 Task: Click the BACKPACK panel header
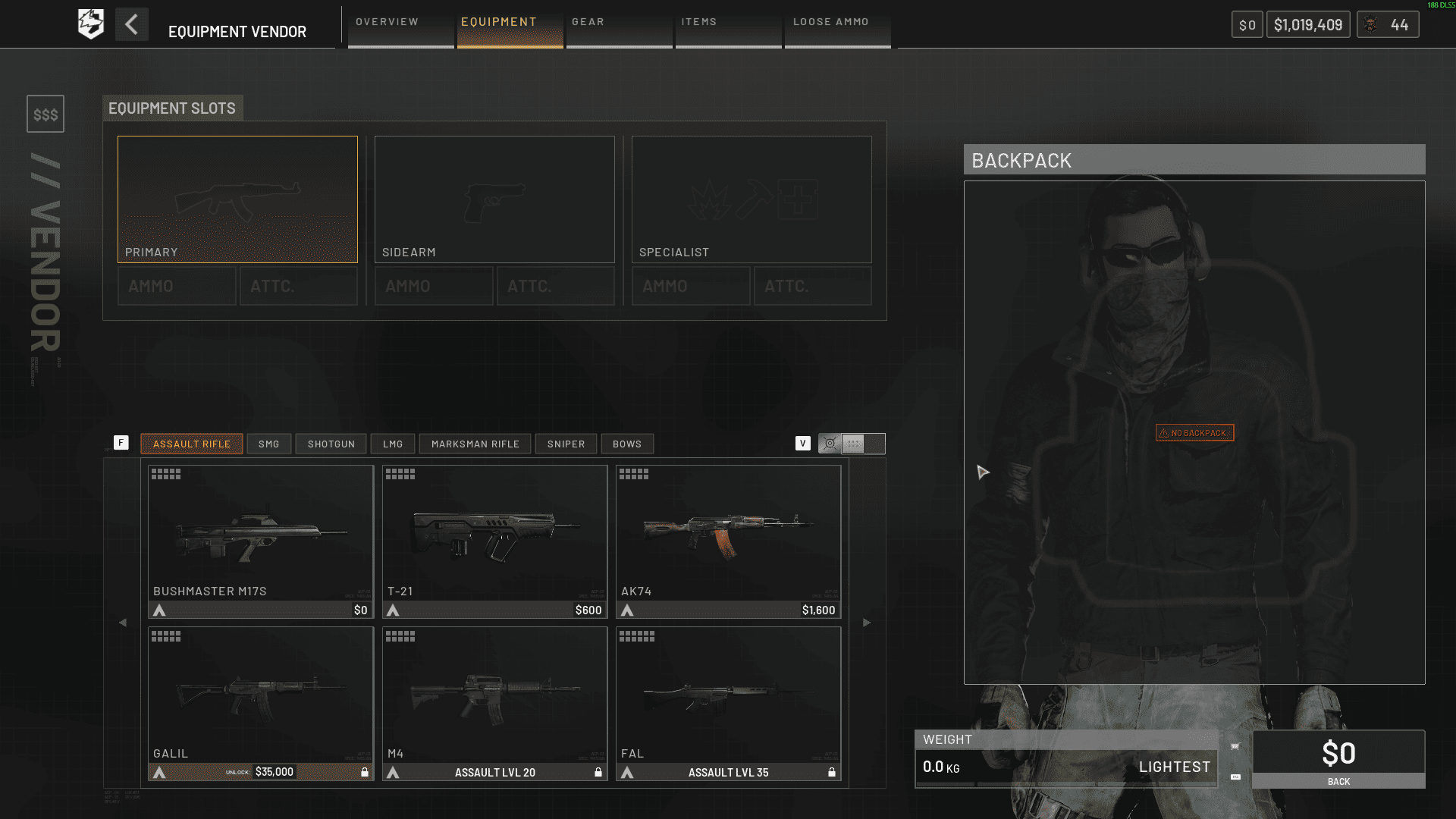tap(1194, 160)
